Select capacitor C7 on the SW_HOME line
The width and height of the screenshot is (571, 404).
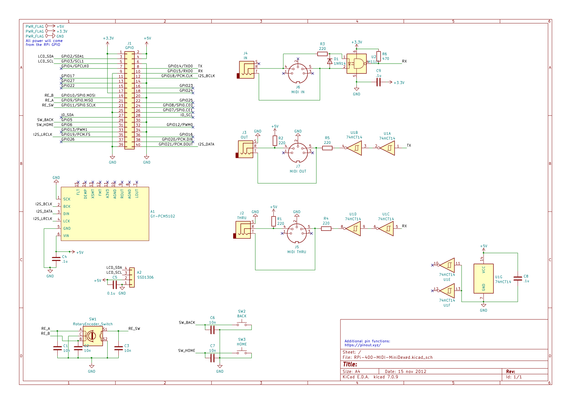[x=212, y=358]
